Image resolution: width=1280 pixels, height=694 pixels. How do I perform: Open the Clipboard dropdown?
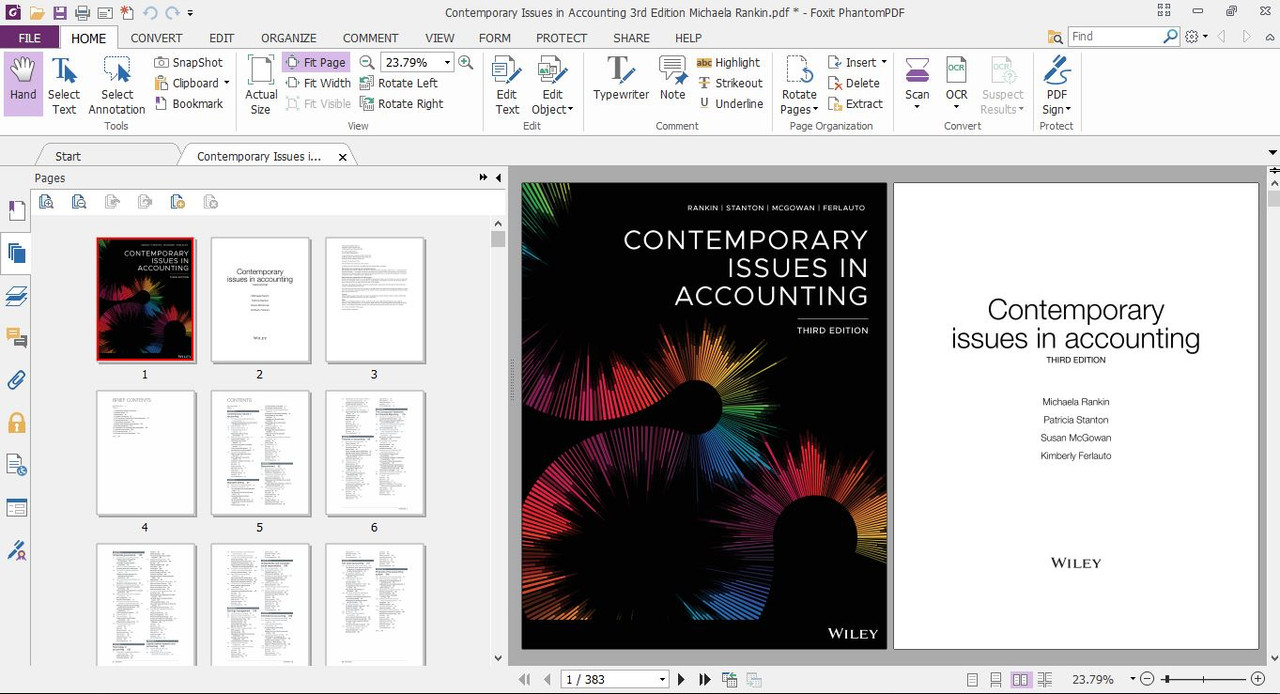[x=227, y=83]
